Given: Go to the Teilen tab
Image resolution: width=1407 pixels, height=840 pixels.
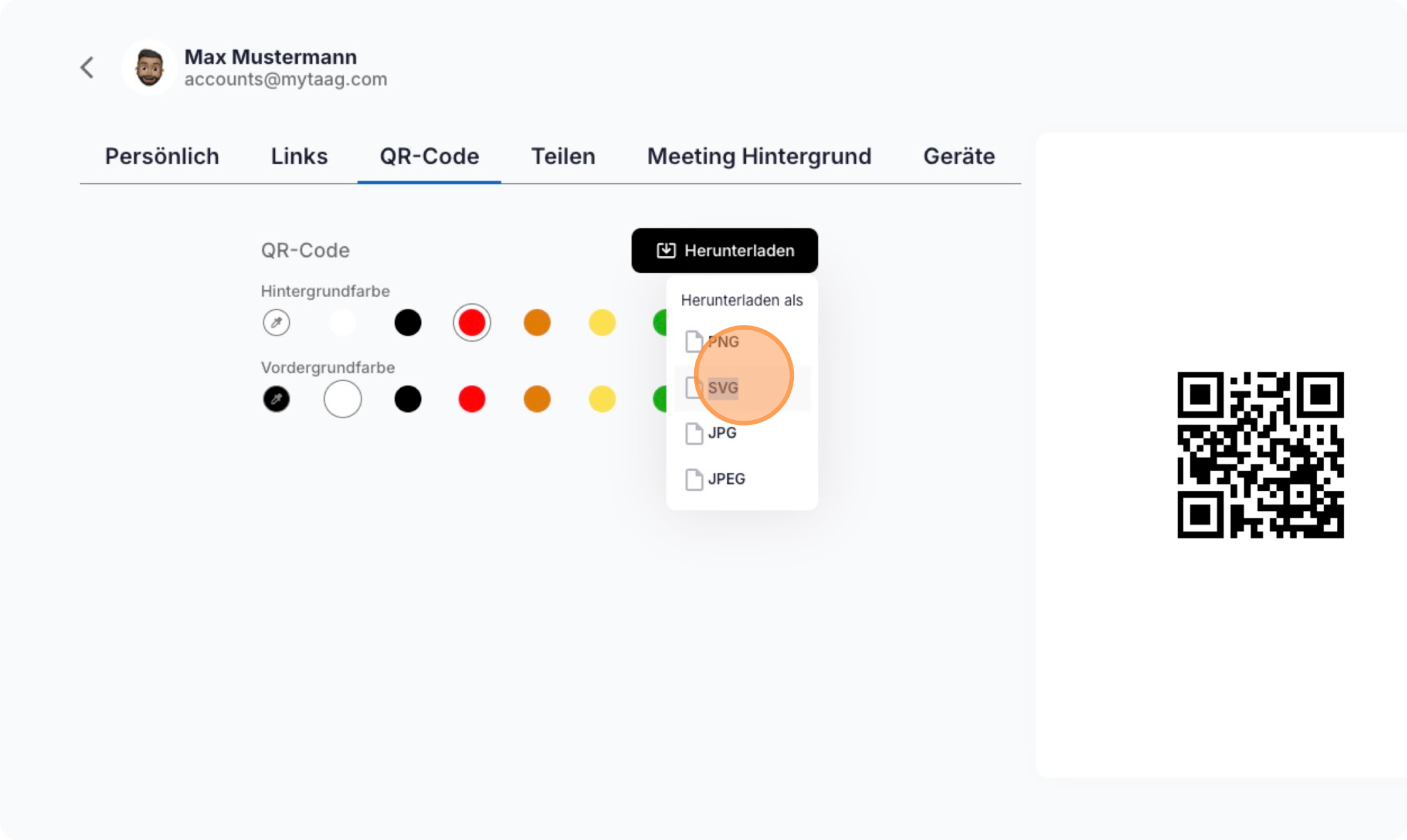Looking at the screenshot, I should click(563, 156).
